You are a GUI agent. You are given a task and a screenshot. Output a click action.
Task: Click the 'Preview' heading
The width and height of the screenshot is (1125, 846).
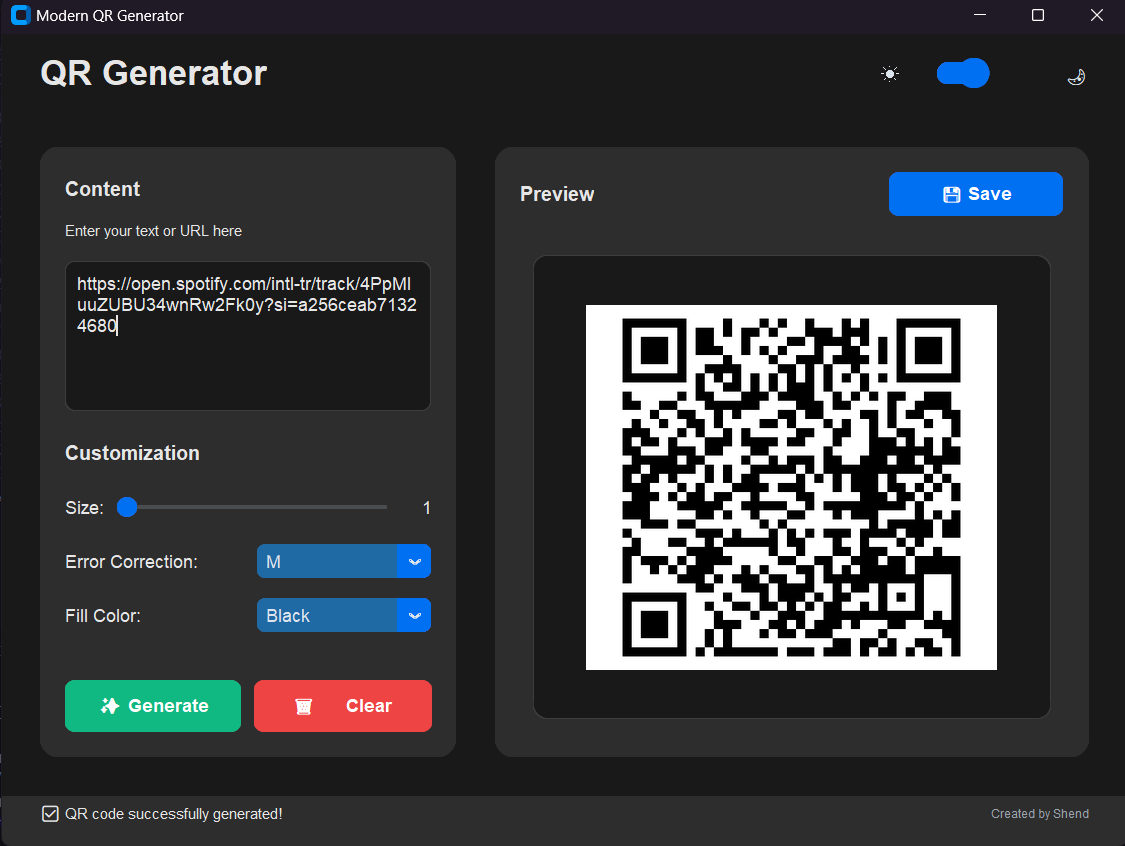pyautogui.click(x=557, y=194)
